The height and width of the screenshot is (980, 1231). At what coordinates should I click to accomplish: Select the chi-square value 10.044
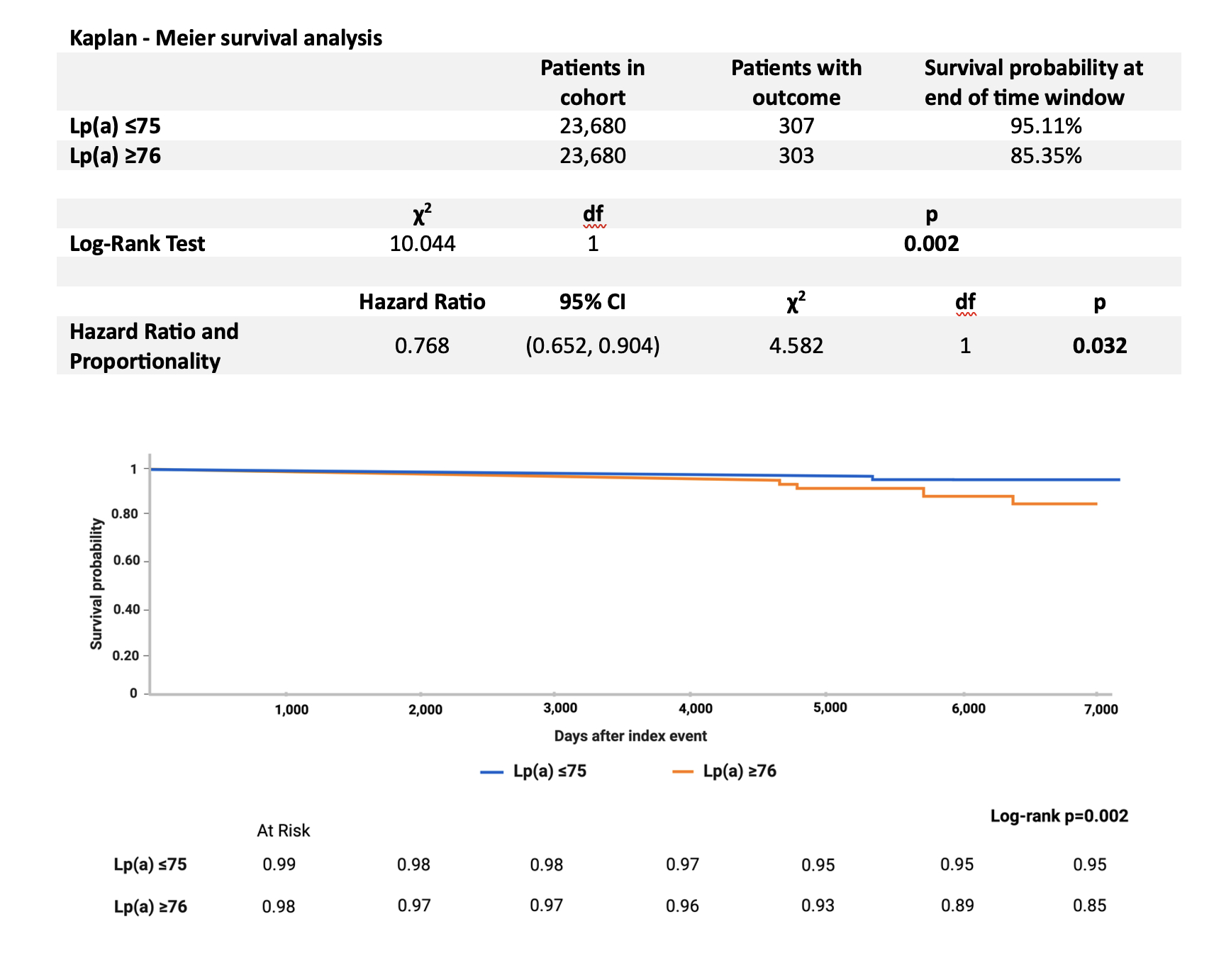pos(423,244)
